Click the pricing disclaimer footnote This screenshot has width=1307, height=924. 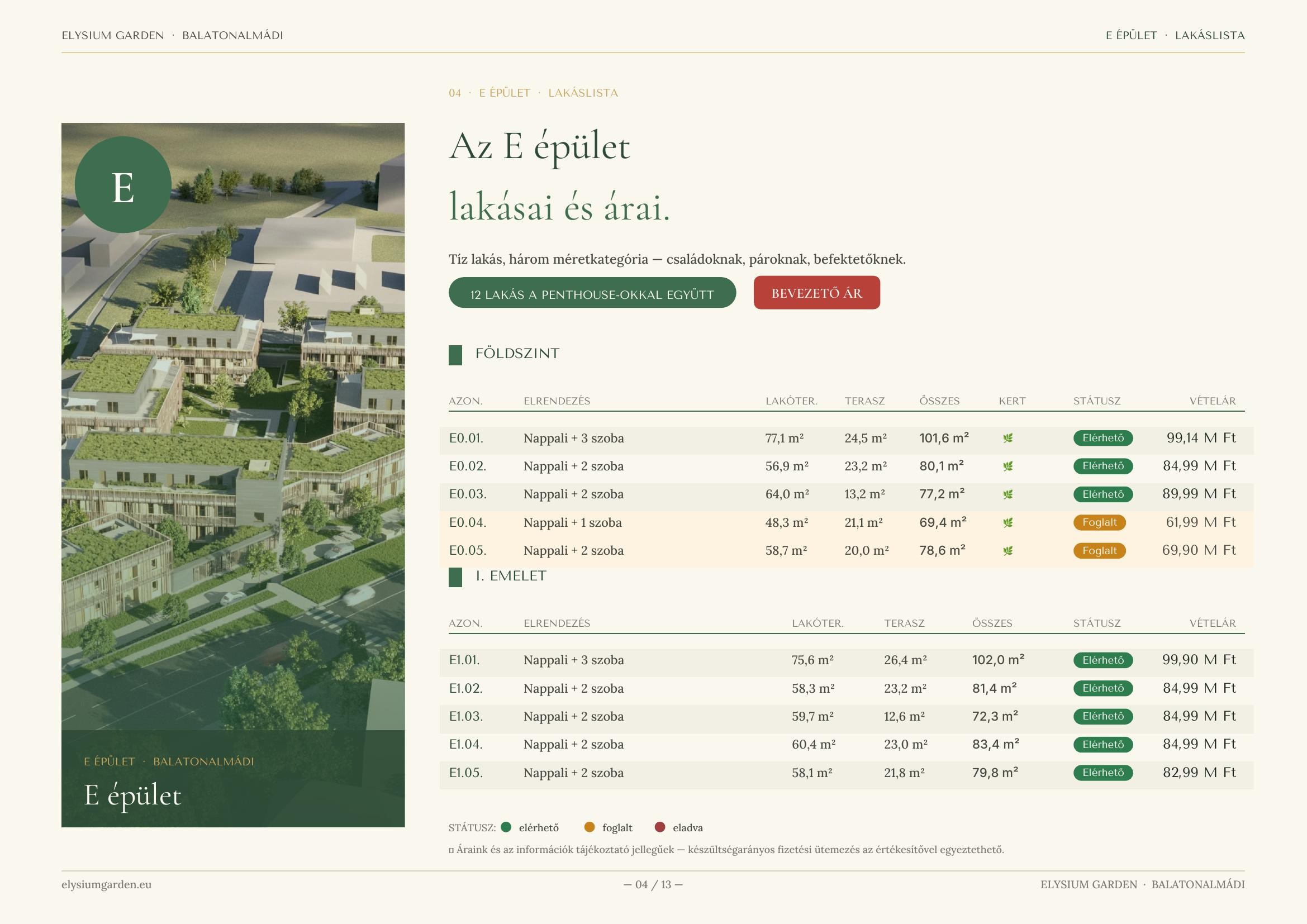(x=726, y=850)
